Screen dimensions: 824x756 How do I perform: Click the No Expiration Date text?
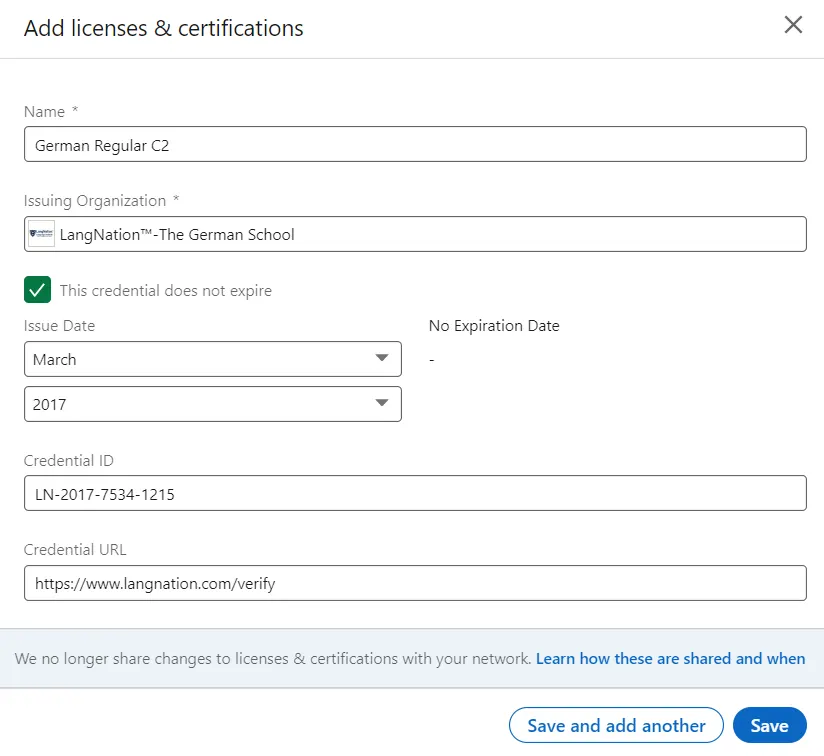494,326
